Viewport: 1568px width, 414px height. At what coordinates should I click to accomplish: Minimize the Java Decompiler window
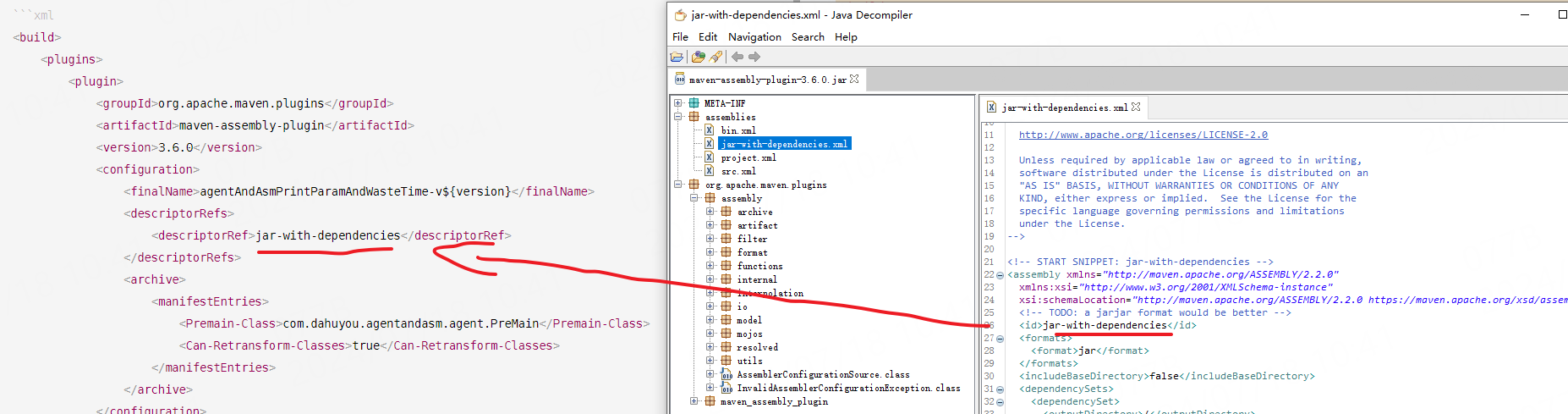pyautogui.click(x=1525, y=14)
